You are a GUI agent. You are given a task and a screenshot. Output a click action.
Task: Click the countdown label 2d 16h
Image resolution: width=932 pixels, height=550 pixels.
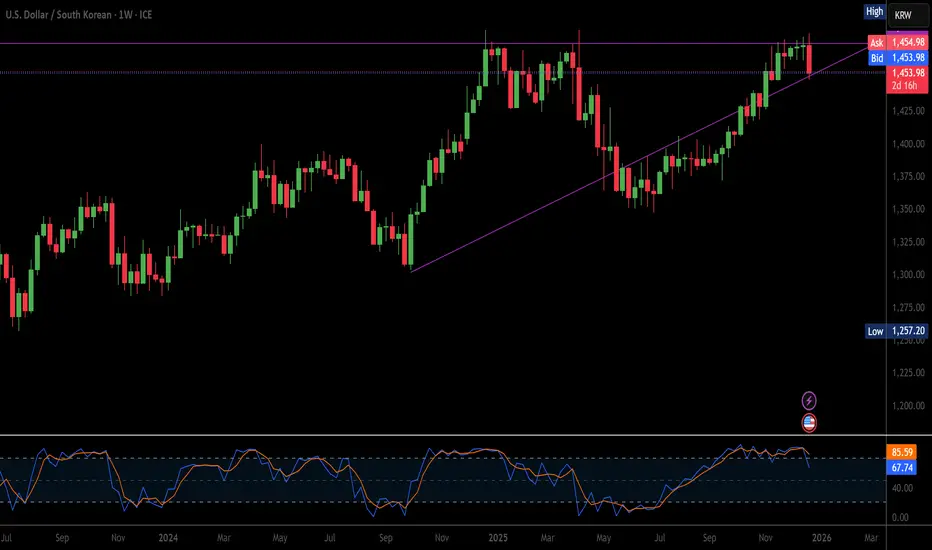tap(905, 86)
